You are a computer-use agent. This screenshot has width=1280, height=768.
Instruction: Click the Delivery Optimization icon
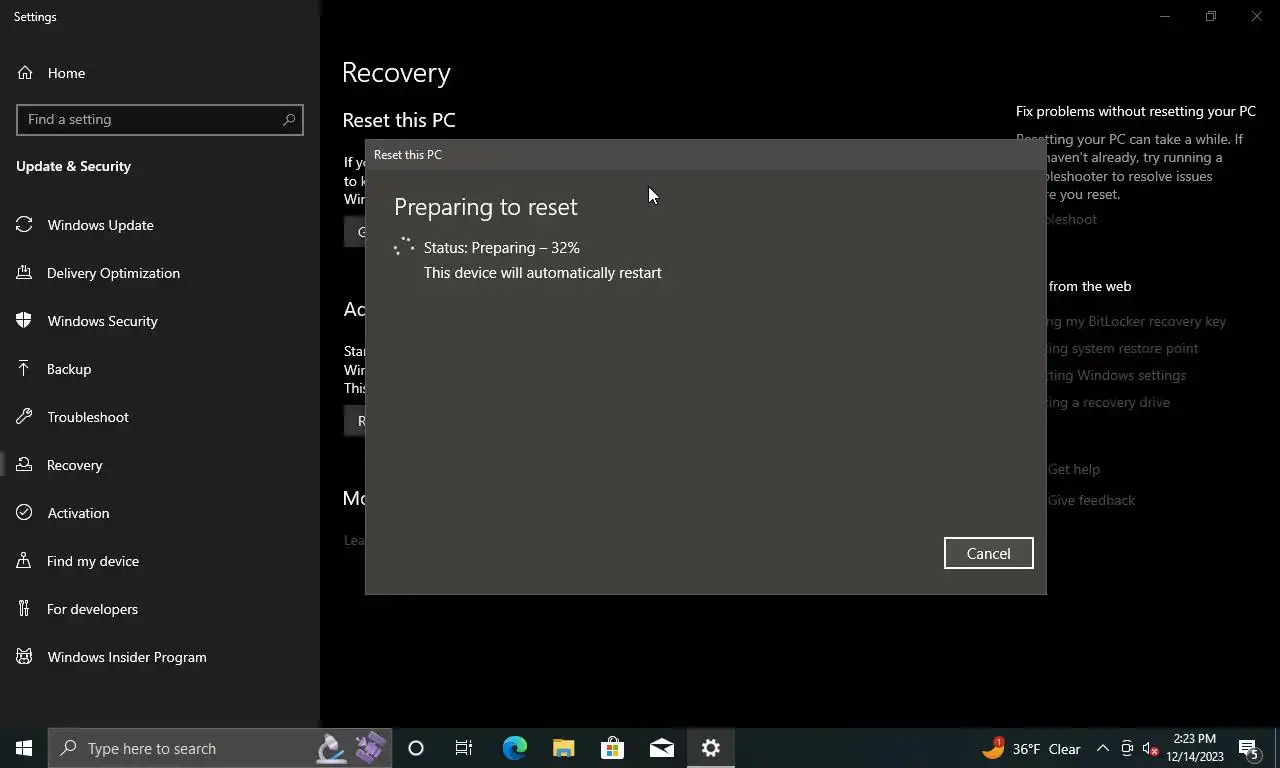pyautogui.click(x=25, y=273)
